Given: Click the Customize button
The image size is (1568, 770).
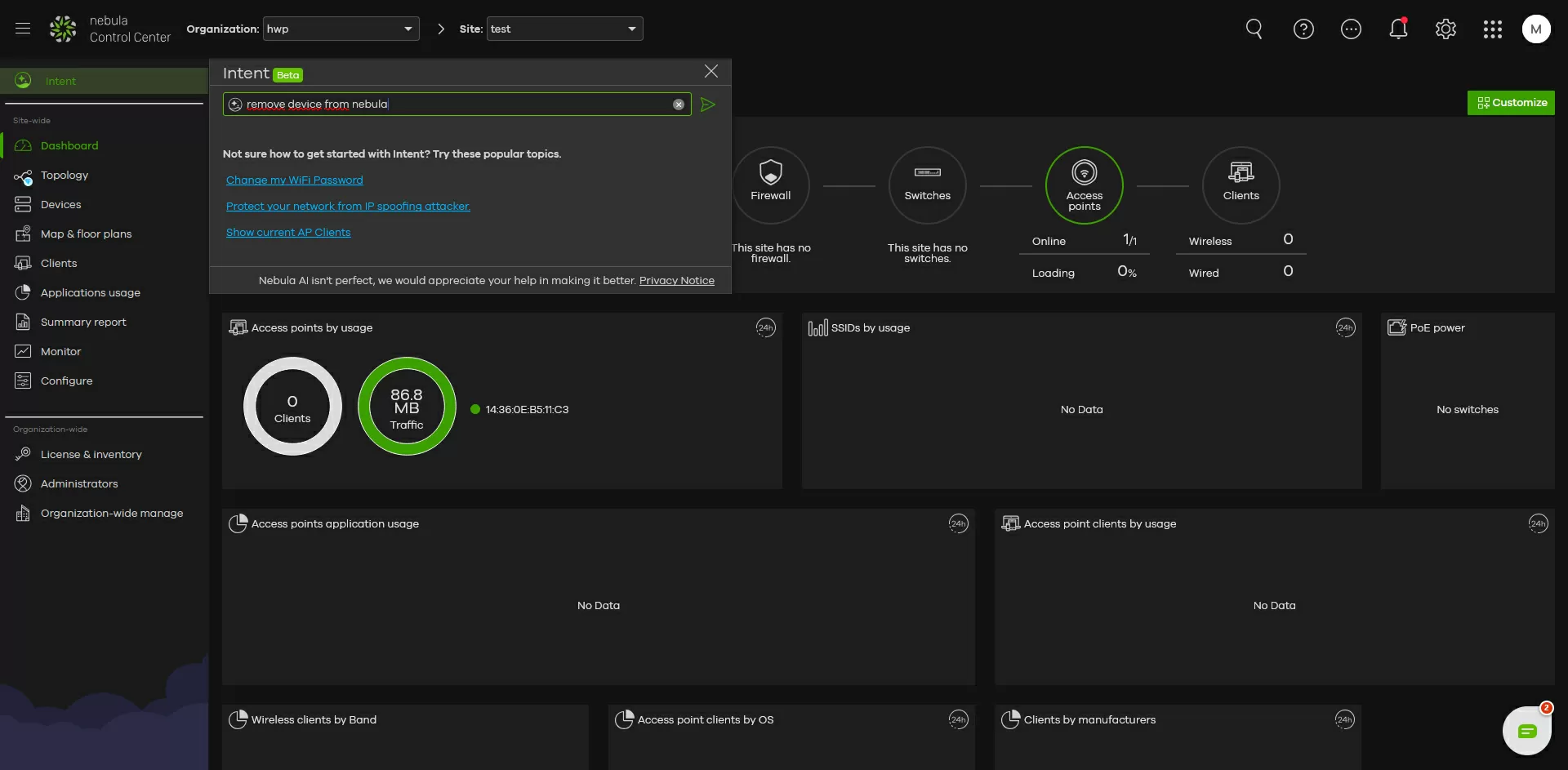Looking at the screenshot, I should pos(1511,102).
